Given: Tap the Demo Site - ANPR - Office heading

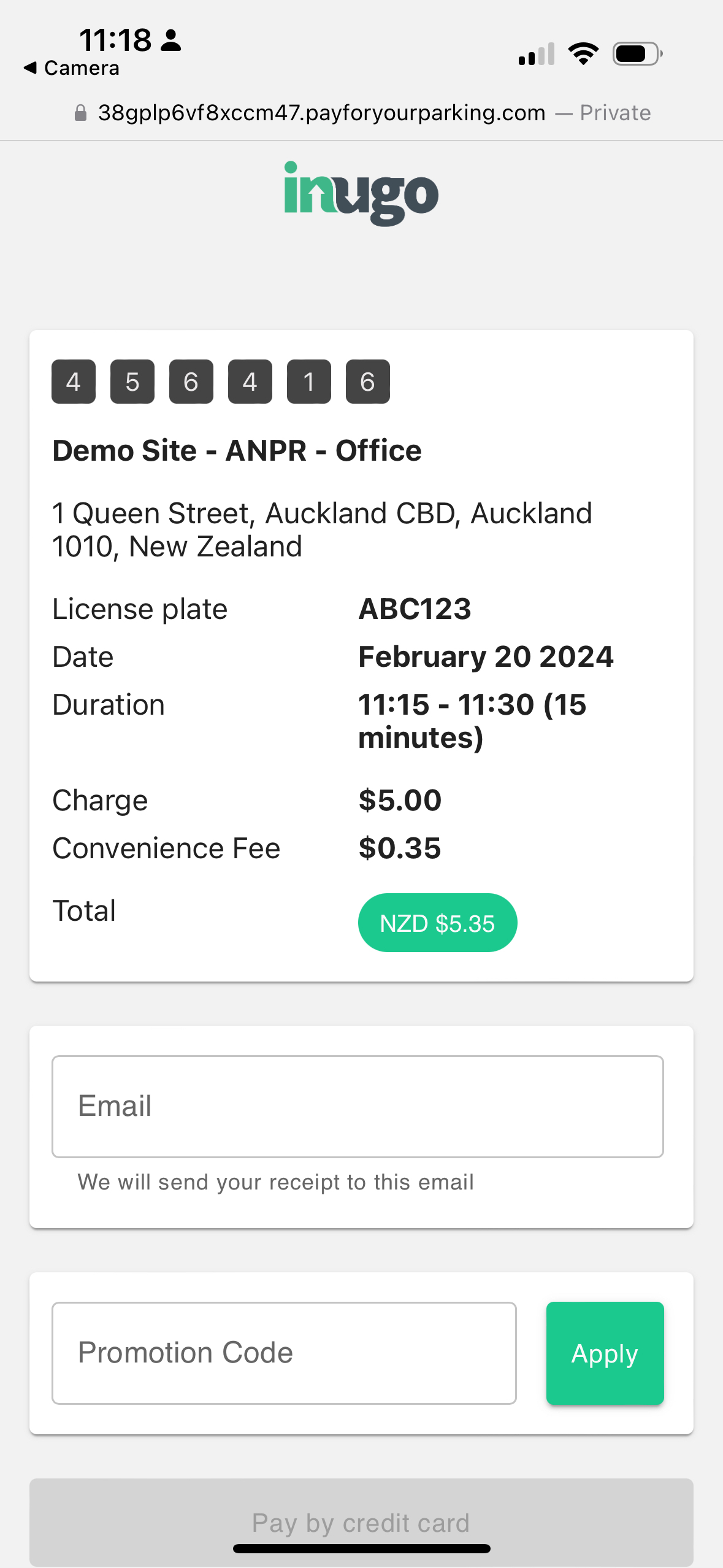Looking at the screenshot, I should tap(237, 451).
